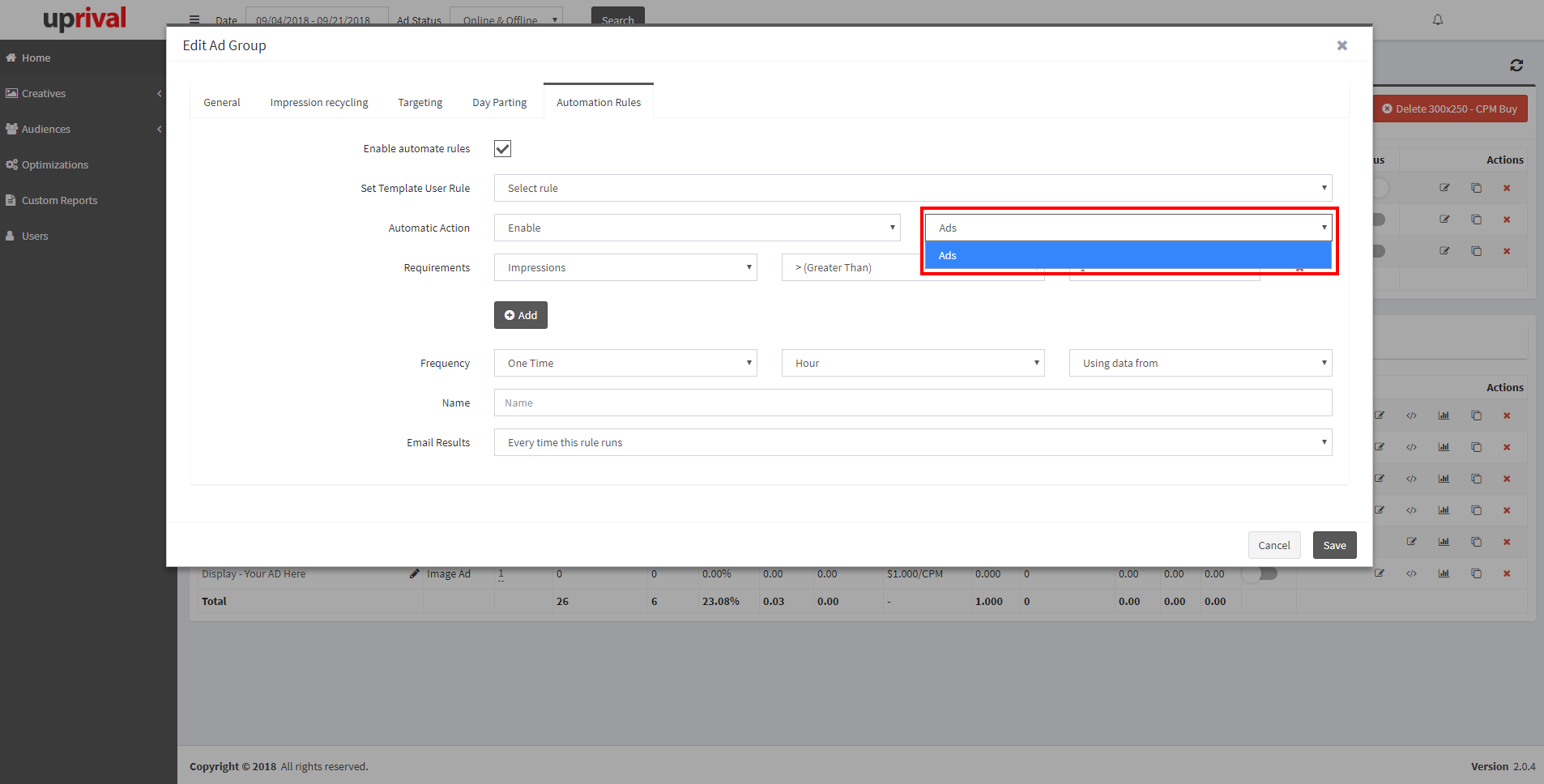The width and height of the screenshot is (1544, 784).
Task: Switch to the Targeting tab
Action: coord(420,102)
